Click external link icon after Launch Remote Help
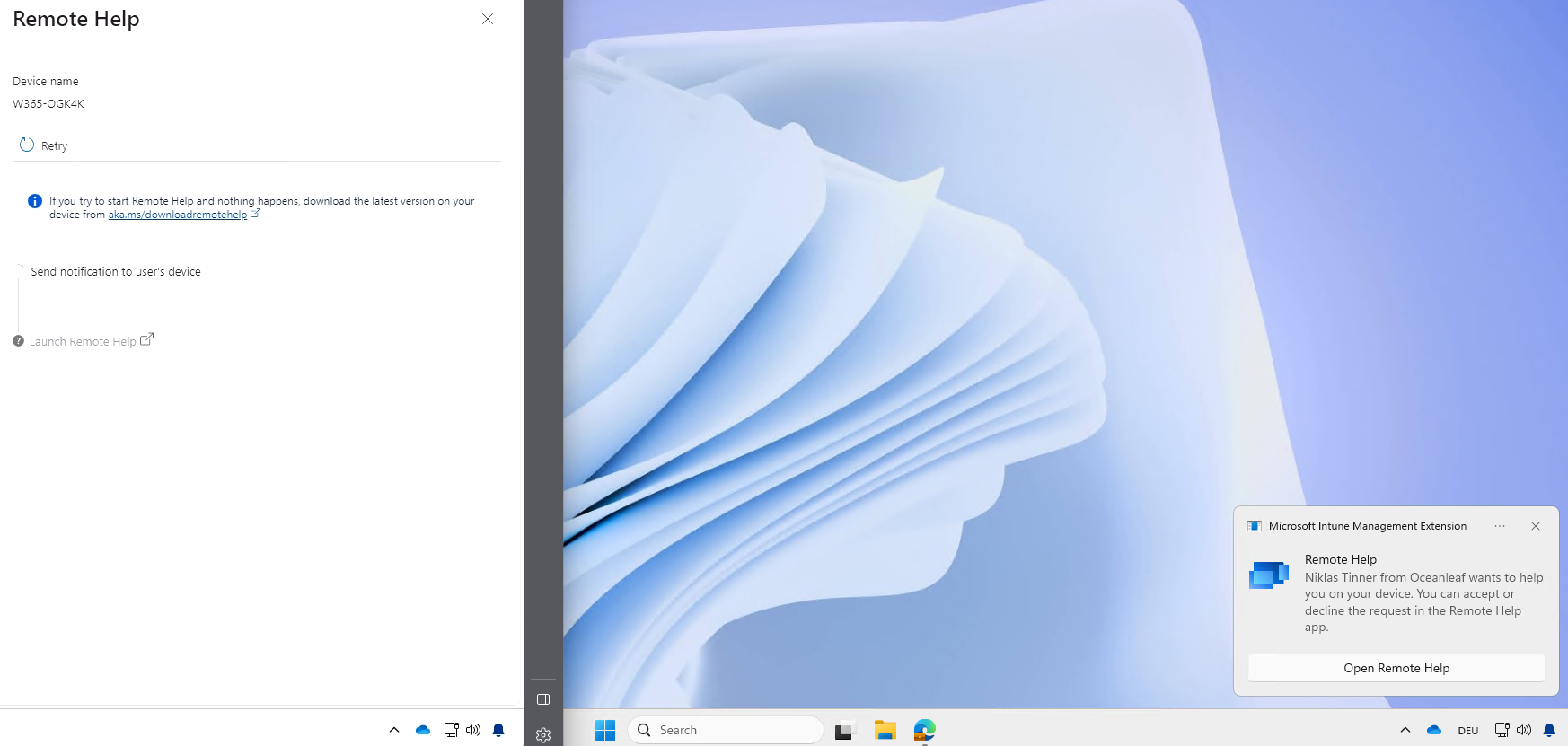The image size is (1568, 746). 146,339
